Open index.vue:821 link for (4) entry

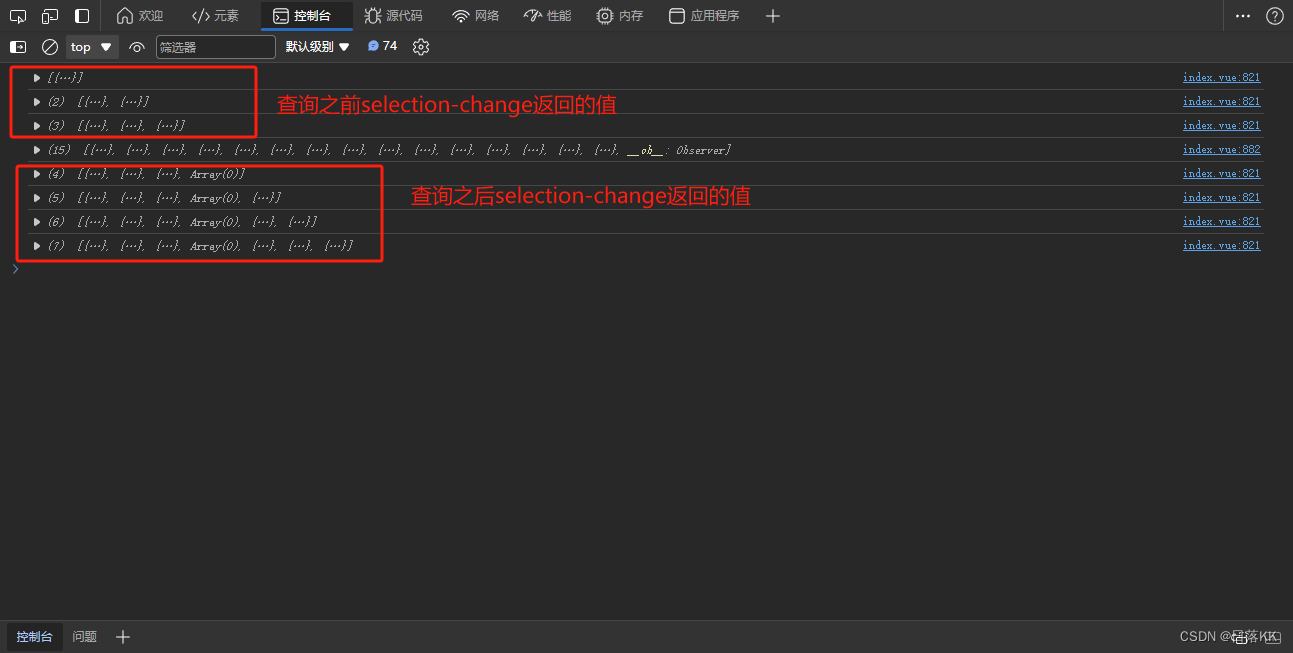(x=1221, y=173)
